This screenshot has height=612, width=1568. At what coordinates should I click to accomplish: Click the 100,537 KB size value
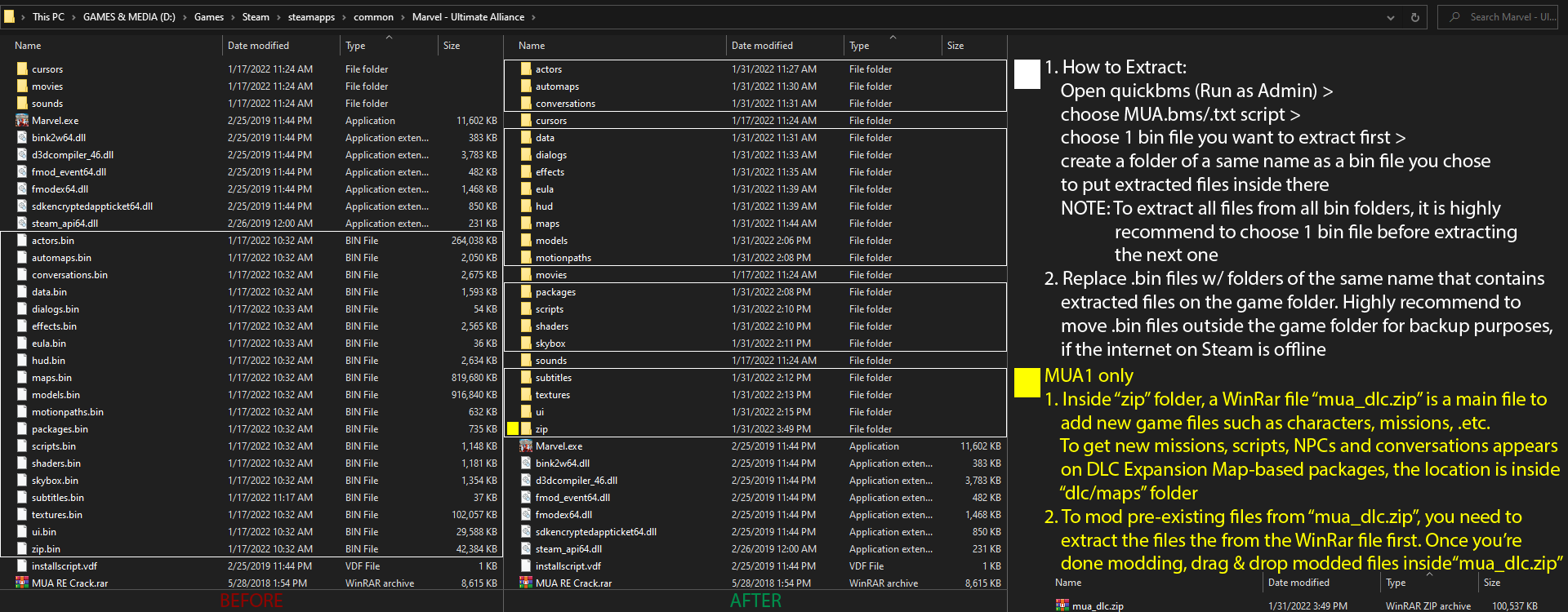1515,606
